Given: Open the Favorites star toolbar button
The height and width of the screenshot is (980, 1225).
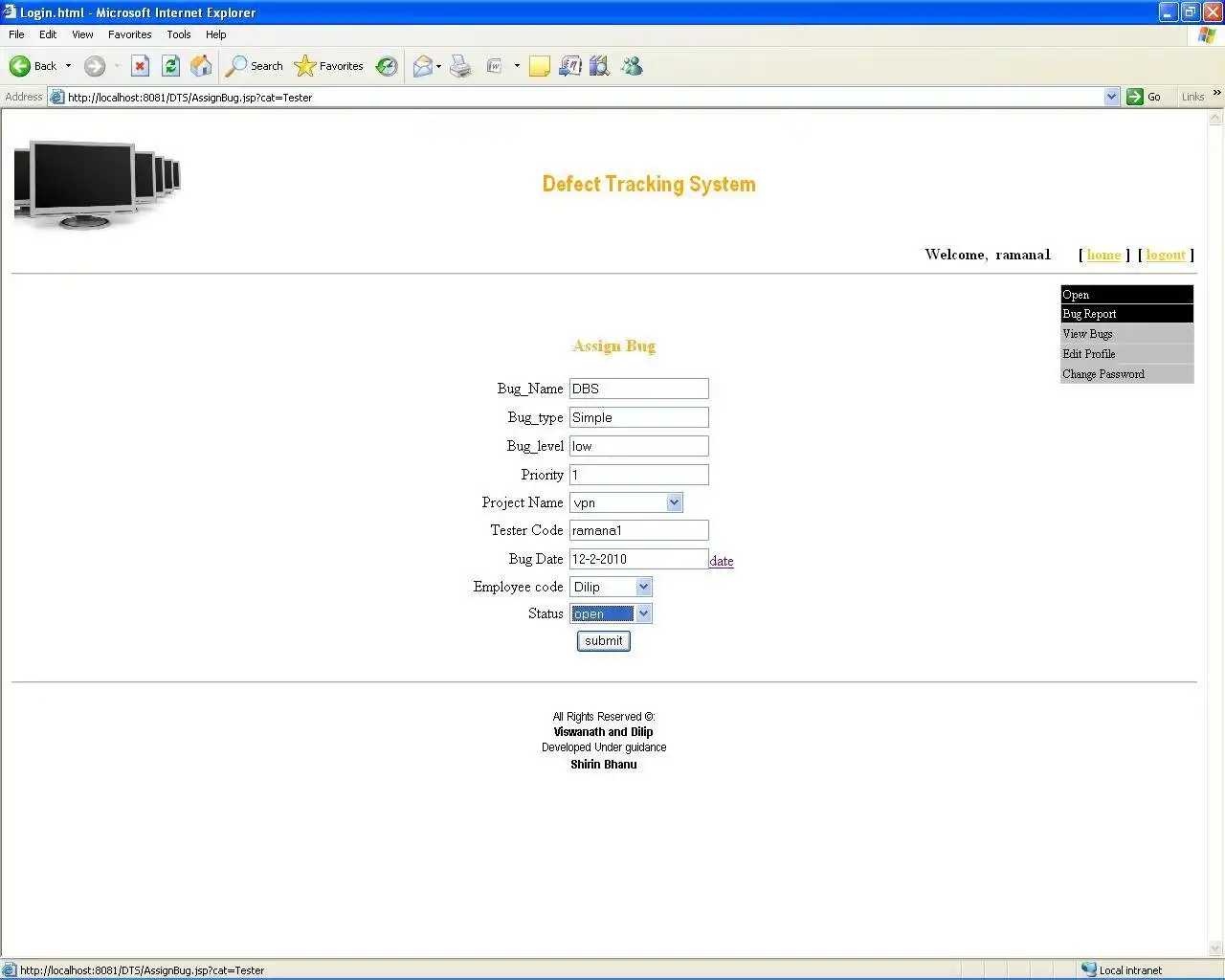Looking at the screenshot, I should tap(329, 66).
